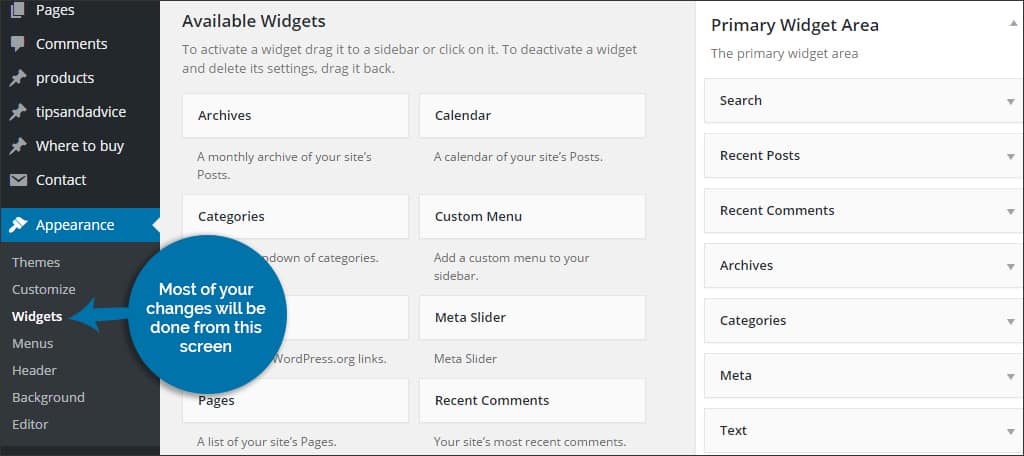Select the Custom Menu available widget
Image resolution: width=1024 pixels, height=456 pixels.
(x=532, y=217)
